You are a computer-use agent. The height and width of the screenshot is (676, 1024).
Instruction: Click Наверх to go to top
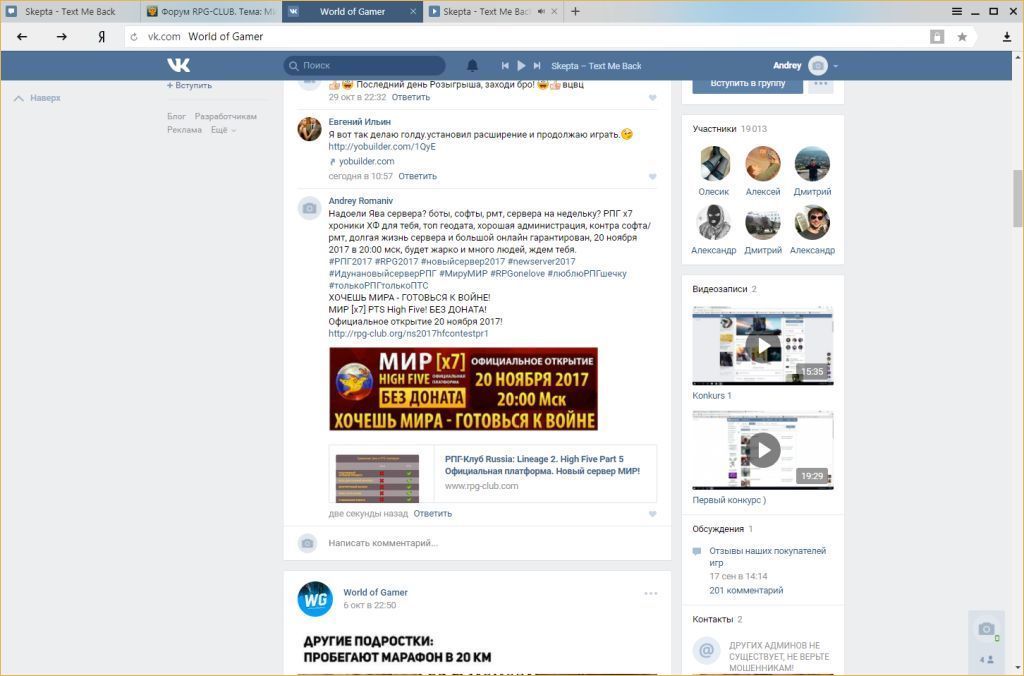(37, 98)
